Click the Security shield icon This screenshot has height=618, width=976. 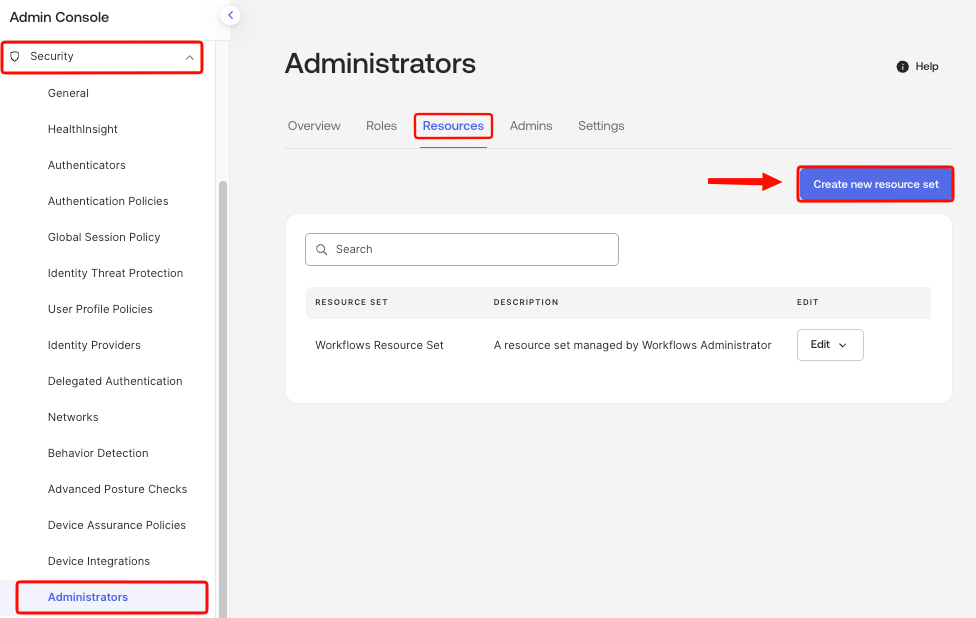click(x=15, y=56)
